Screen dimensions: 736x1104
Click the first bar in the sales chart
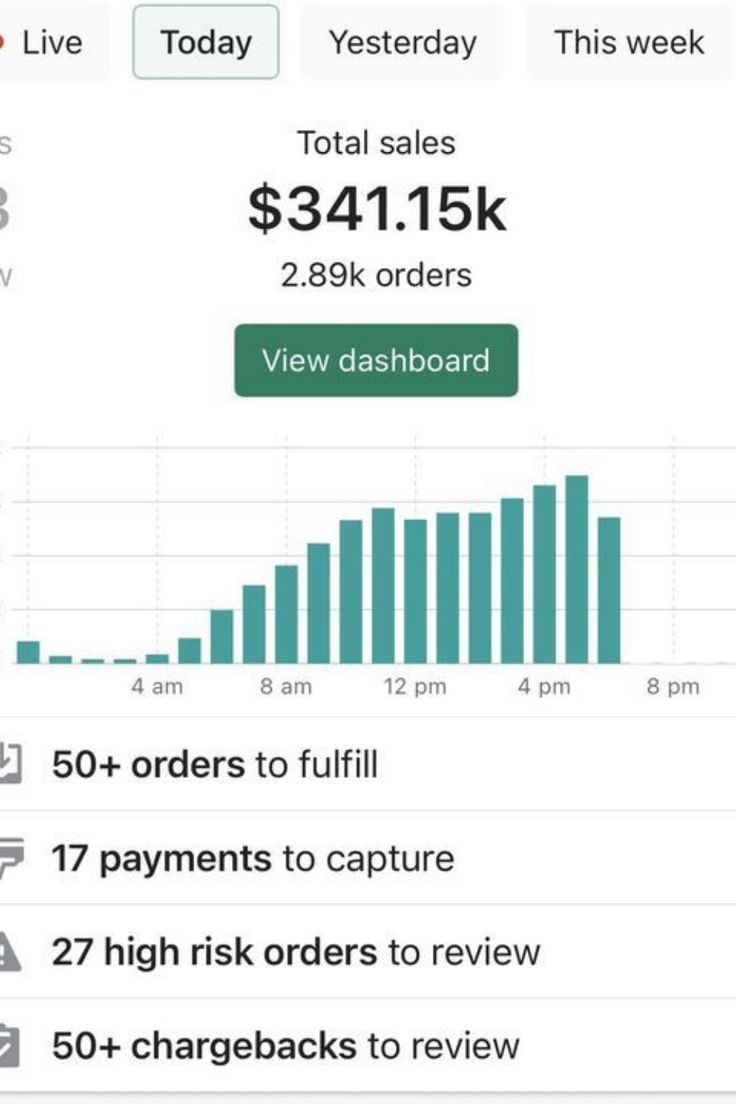pos(28,652)
